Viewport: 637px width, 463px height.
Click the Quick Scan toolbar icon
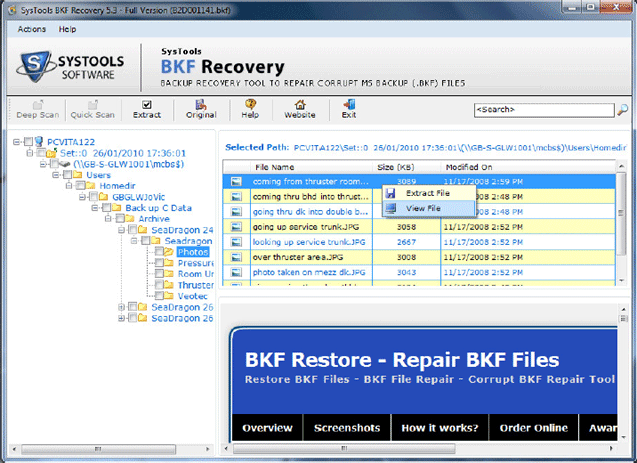tap(93, 105)
